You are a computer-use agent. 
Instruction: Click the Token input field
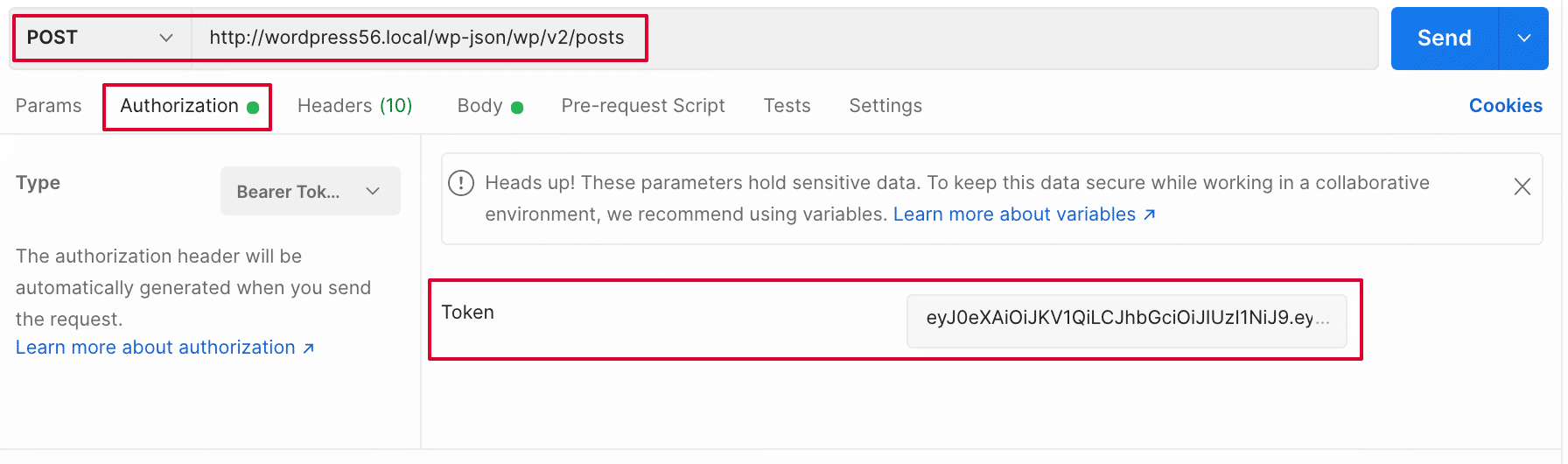coord(1126,319)
